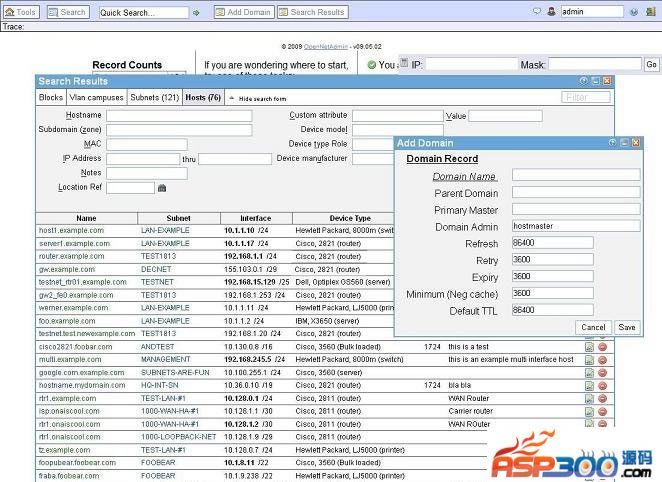Viewport: 662px width, 482px height.
Task: Click the red delete icon in the rtr1.example.com row
Action: [602, 398]
